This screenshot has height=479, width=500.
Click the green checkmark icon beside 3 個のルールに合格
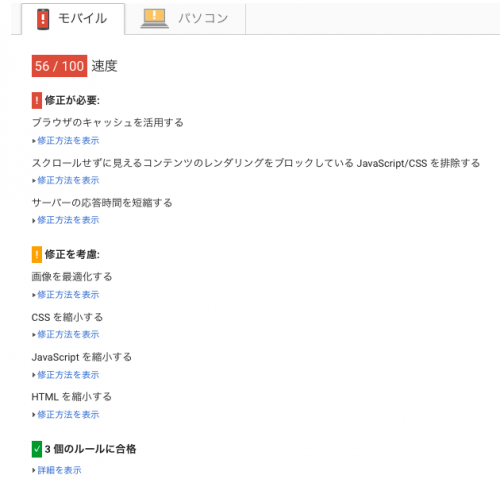(37, 449)
